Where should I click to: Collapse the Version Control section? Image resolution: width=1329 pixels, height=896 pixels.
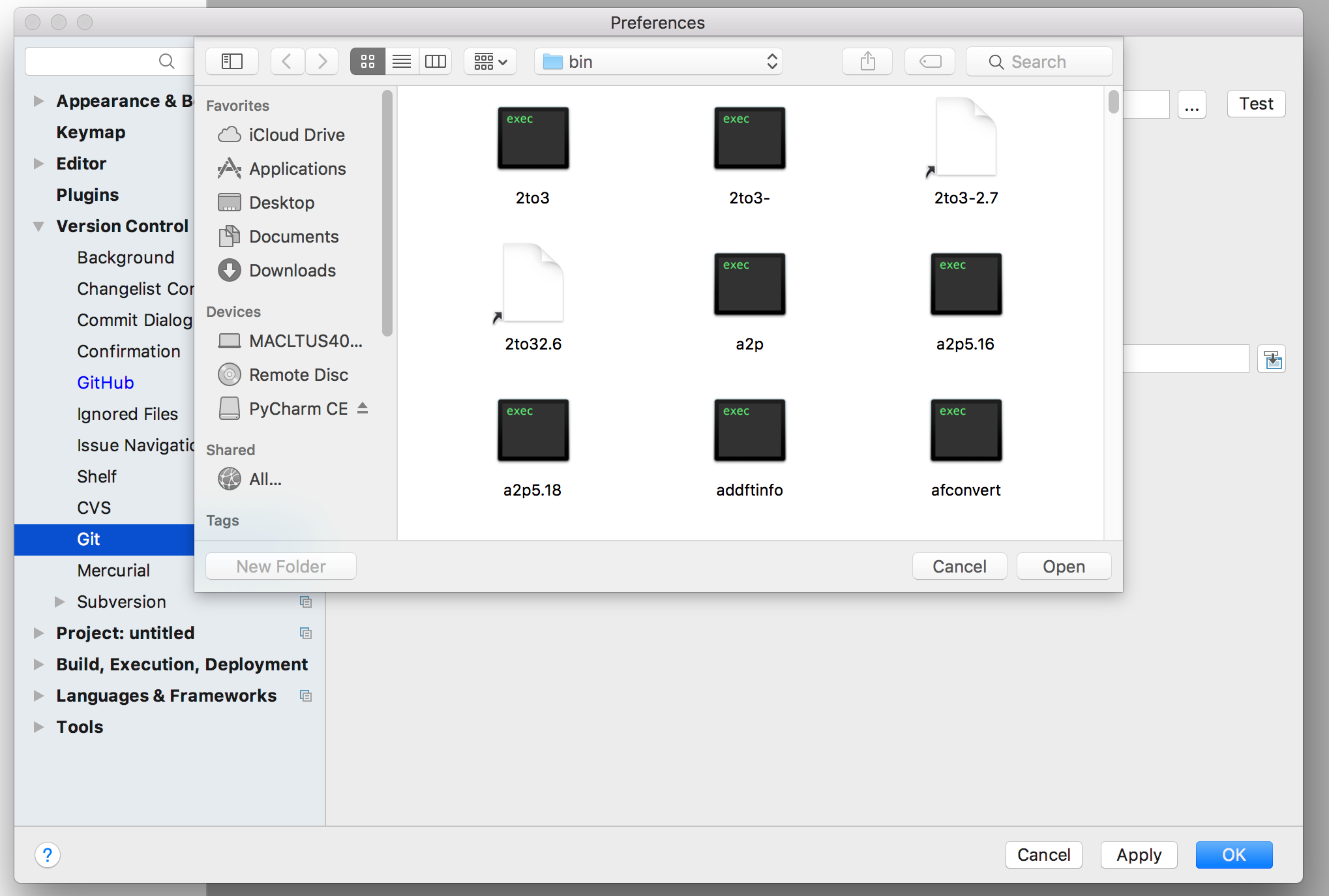pos(38,226)
